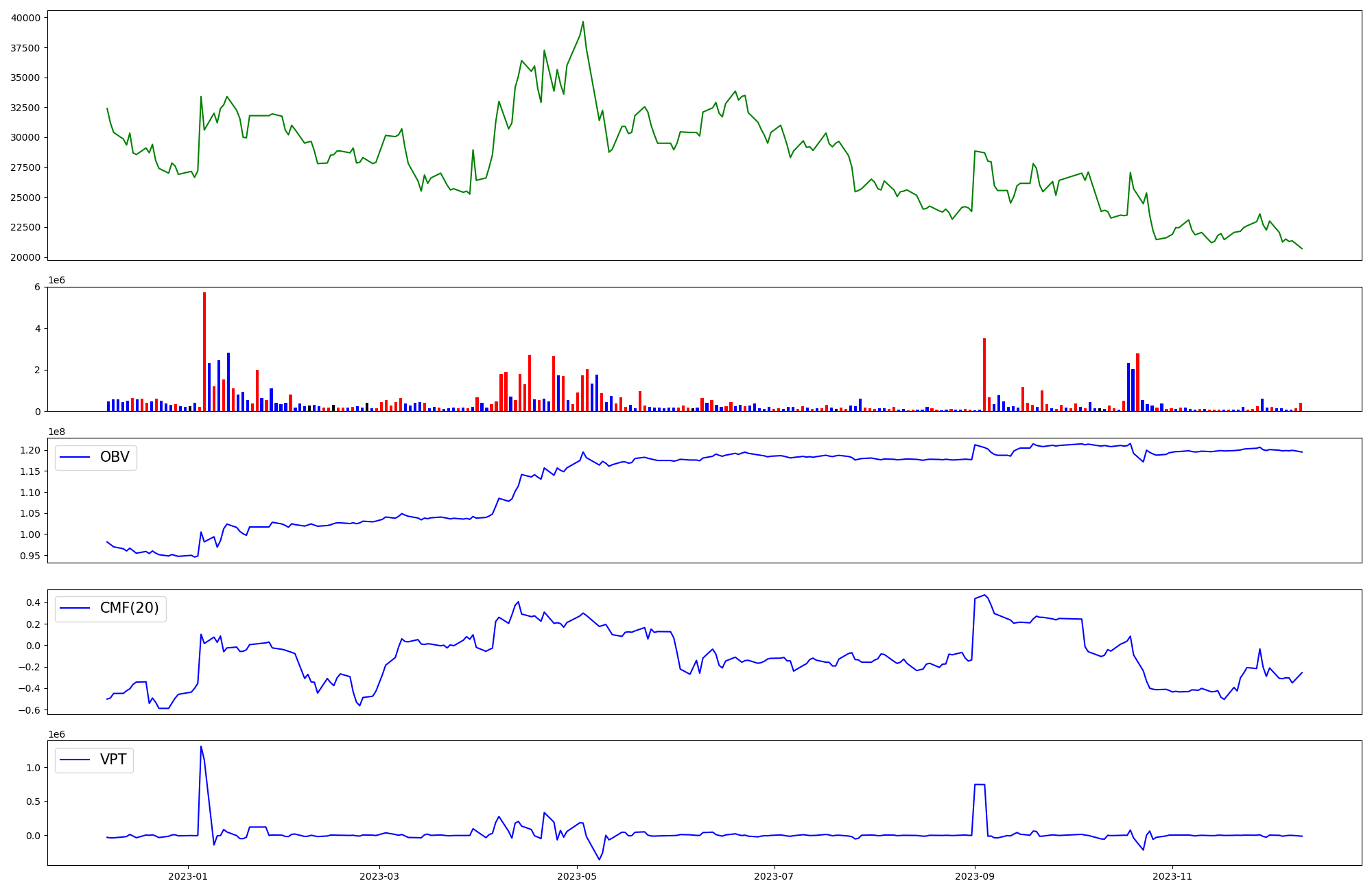Click the 40000 price y-axis label
1372x892 pixels.
(25, 18)
